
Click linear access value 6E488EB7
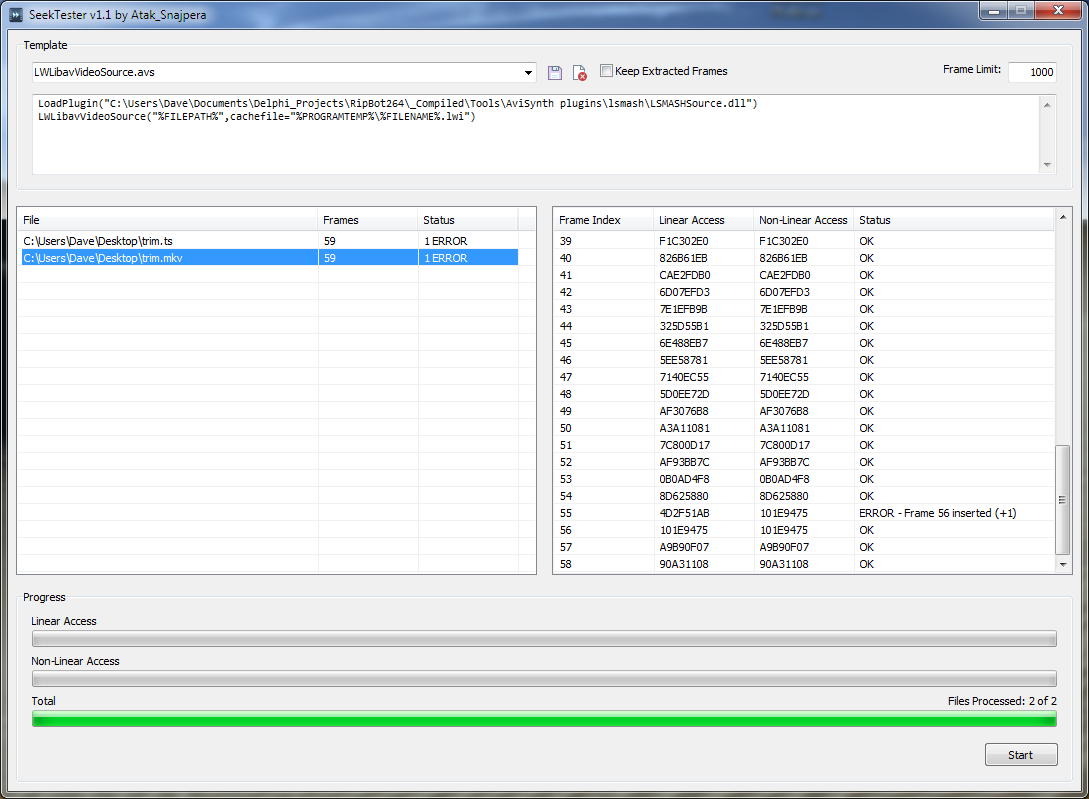pyautogui.click(x=683, y=343)
